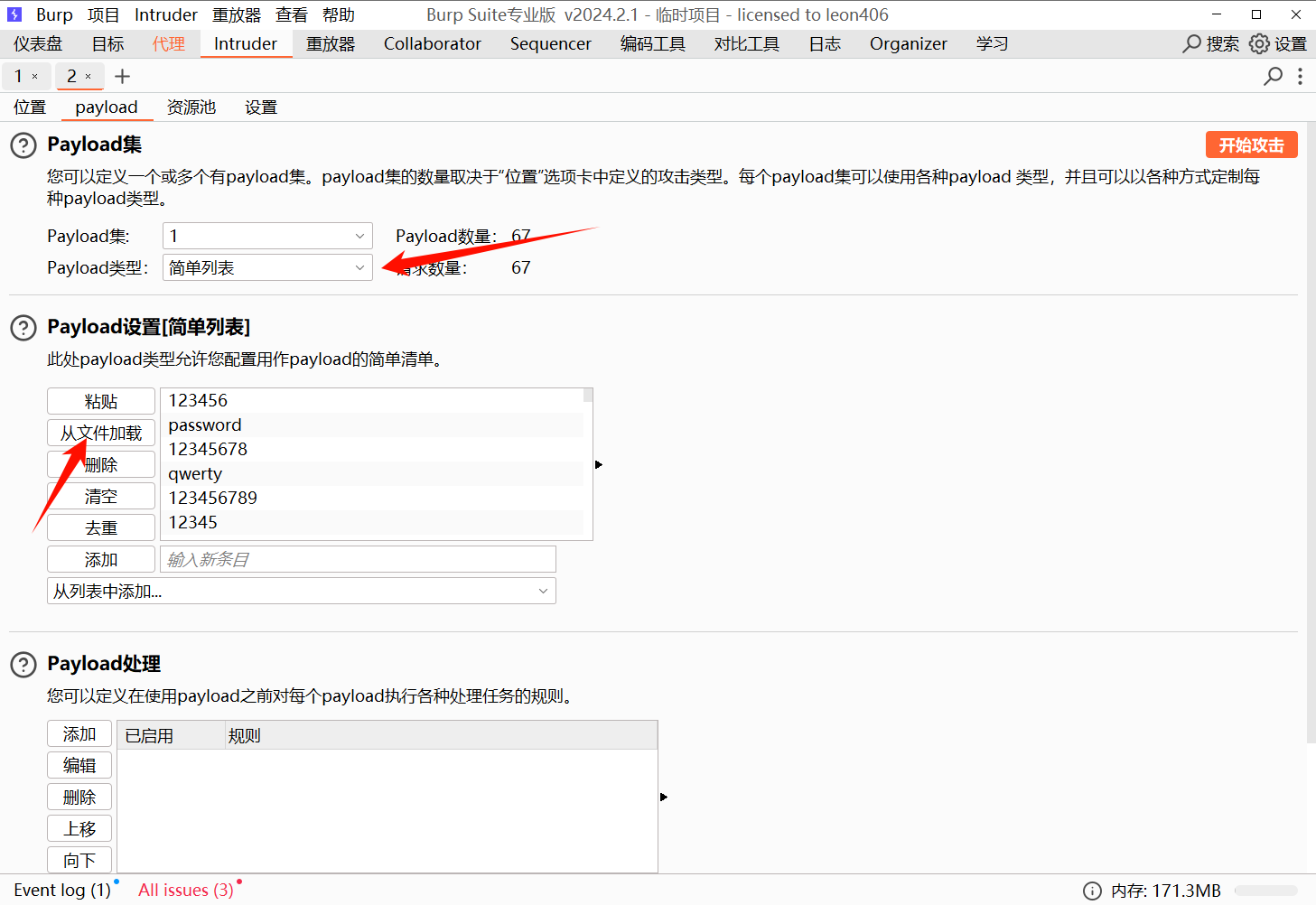Switch to the Organizer tab

click(x=909, y=43)
